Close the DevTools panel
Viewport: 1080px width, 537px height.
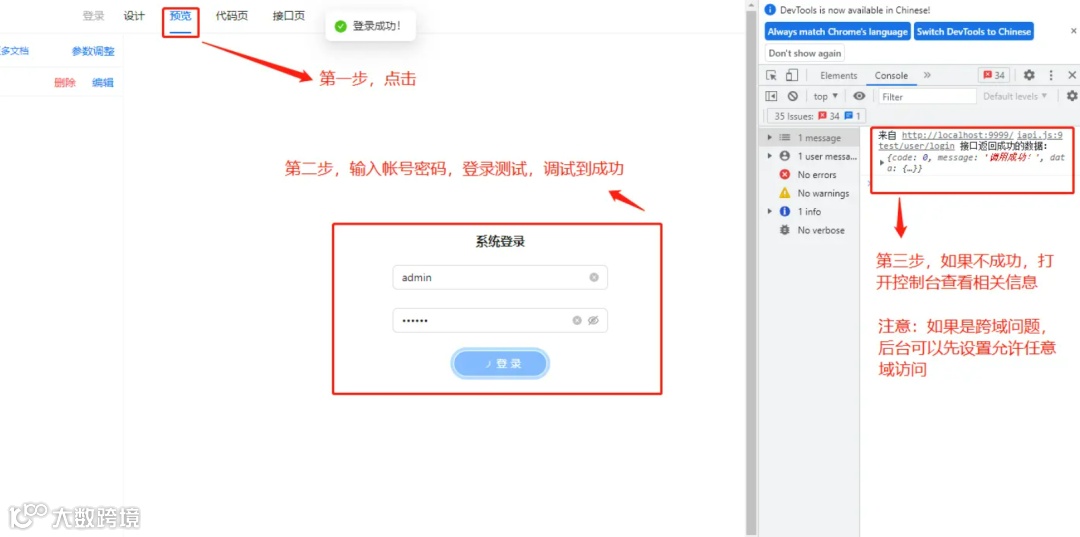(1071, 75)
